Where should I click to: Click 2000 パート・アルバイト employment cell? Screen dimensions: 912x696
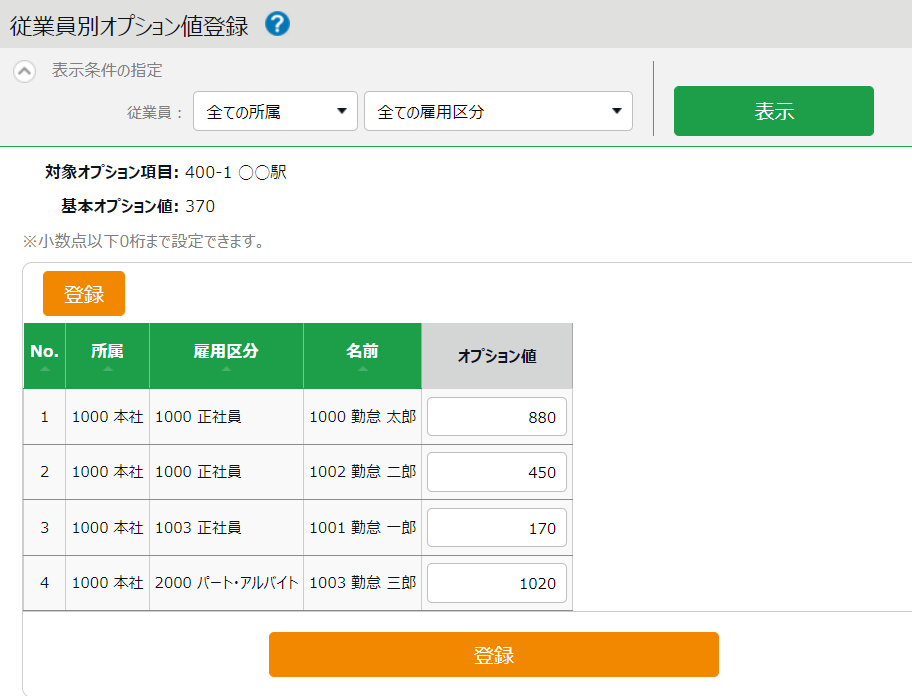[226, 583]
